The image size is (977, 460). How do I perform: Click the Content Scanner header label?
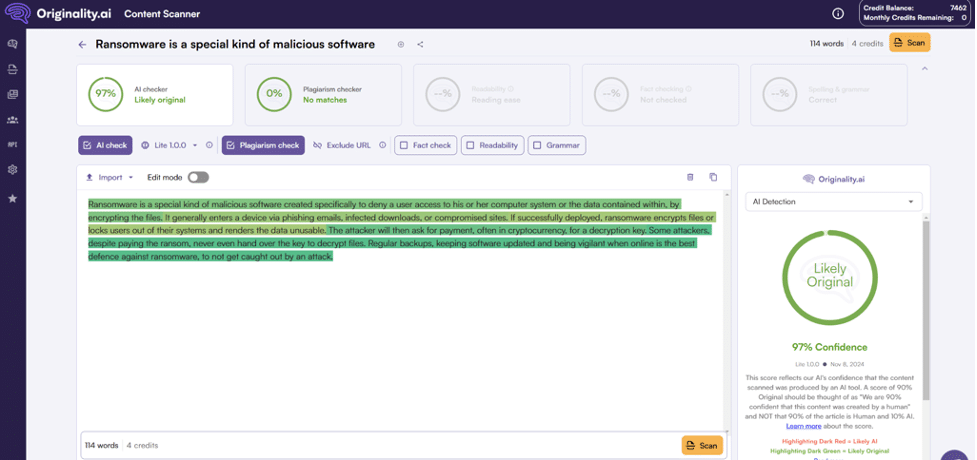click(162, 14)
